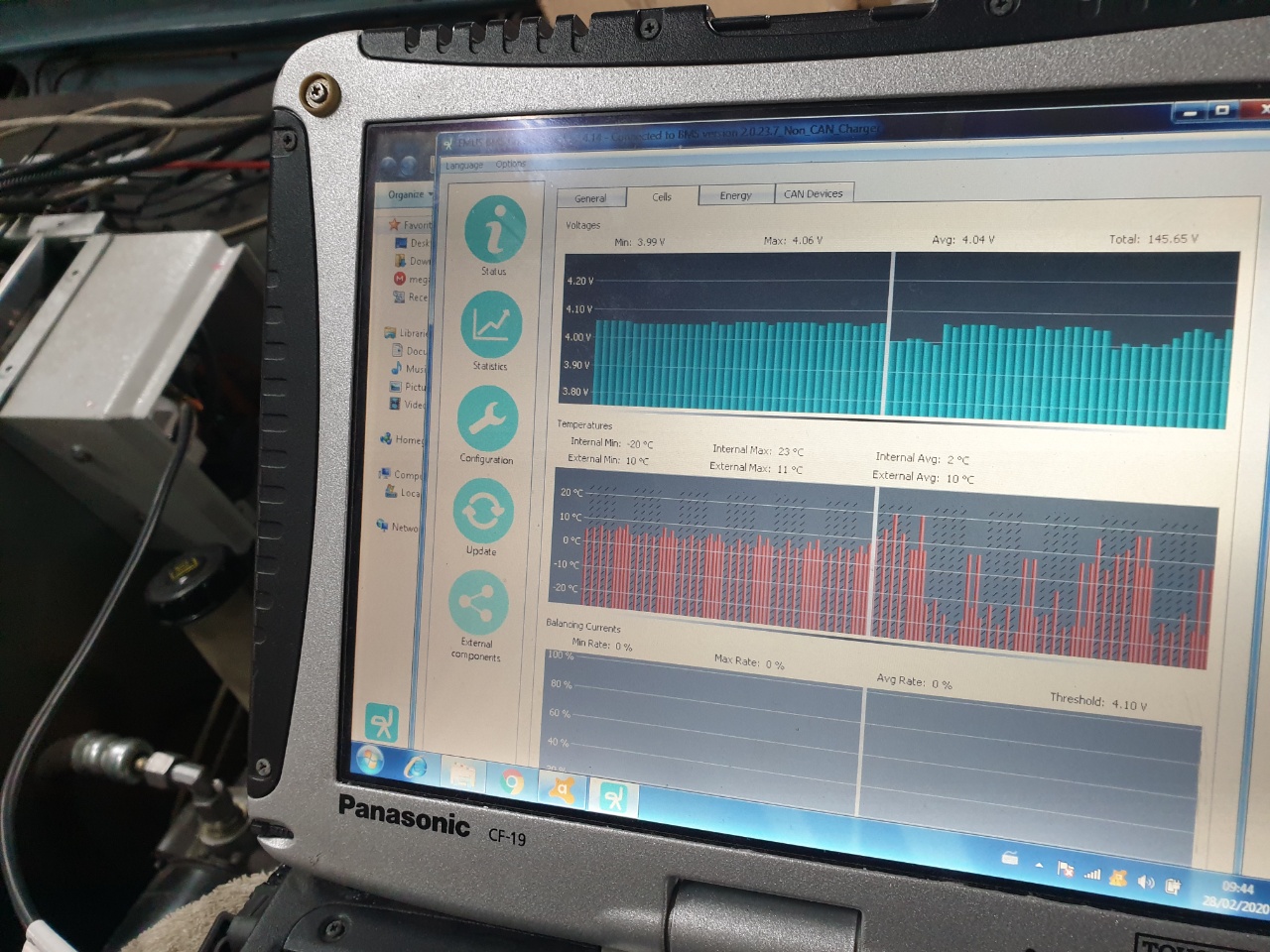Select Libraries in Explorer navigation pane
Viewport: 1270px width, 952px height.
(x=411, y=333)
